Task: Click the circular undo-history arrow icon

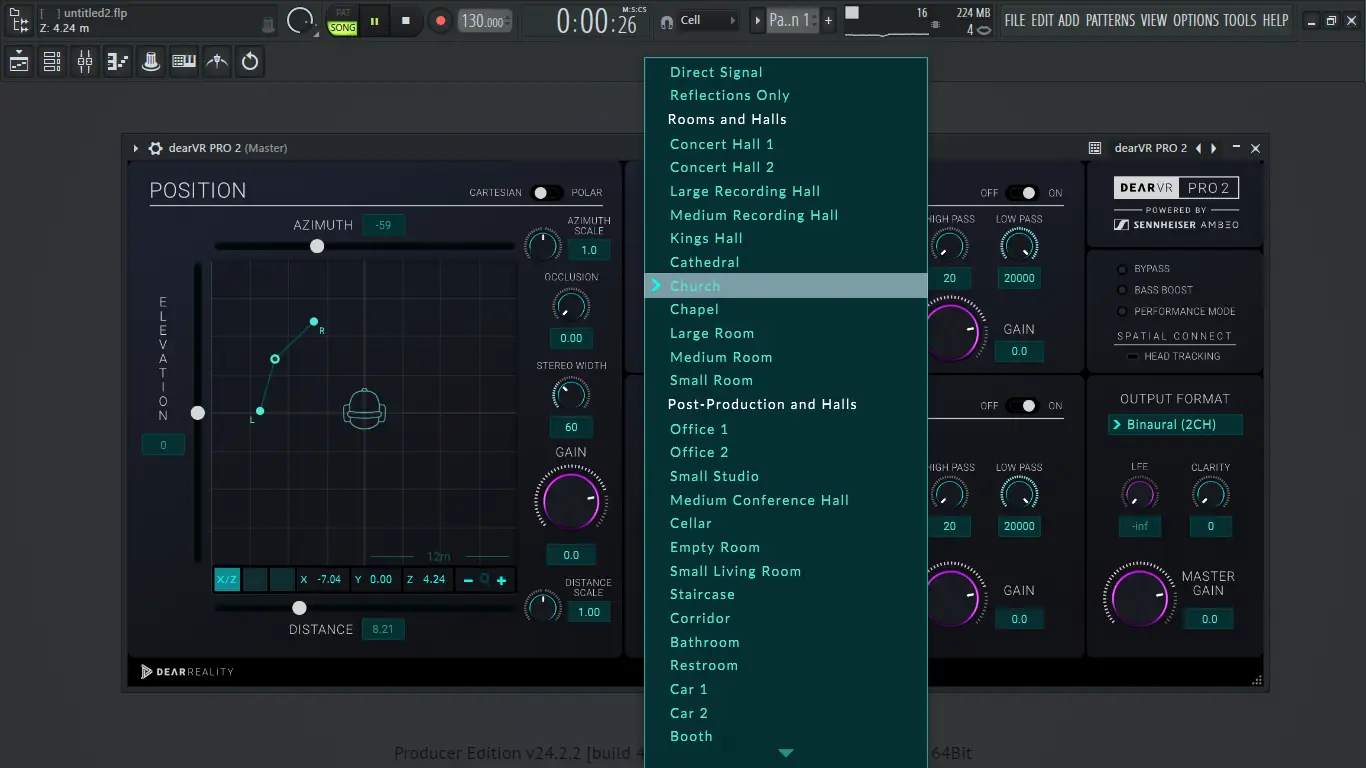Action: tap(250, 62)
